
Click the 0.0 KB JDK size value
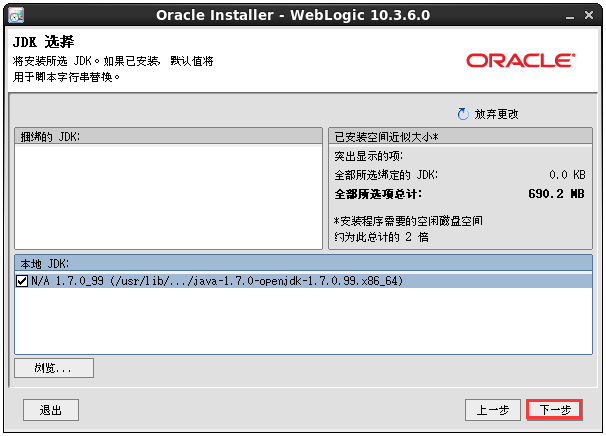[x=567, y=175]
